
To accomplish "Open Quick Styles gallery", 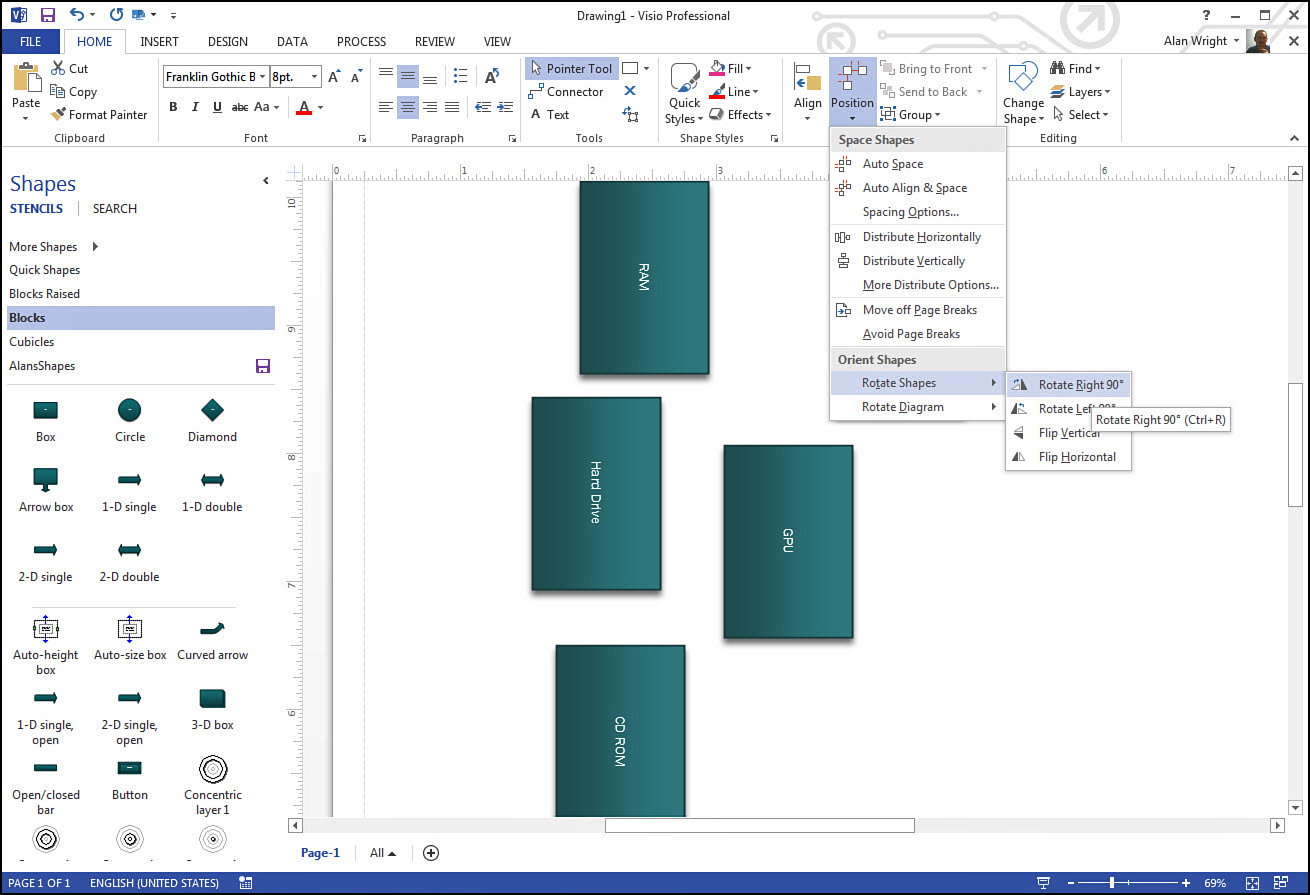I will point(685,93).
